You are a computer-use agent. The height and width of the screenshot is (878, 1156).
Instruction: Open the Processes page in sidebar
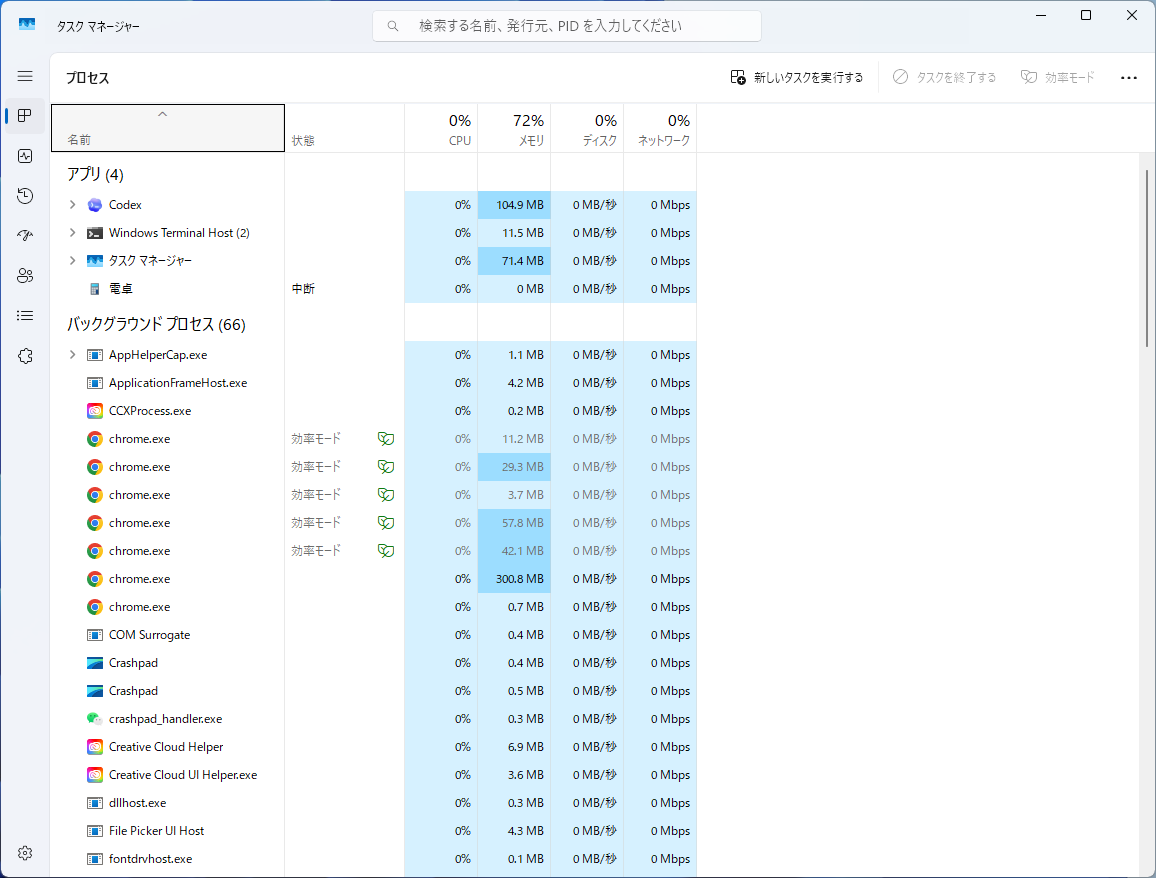pos(25,116)
